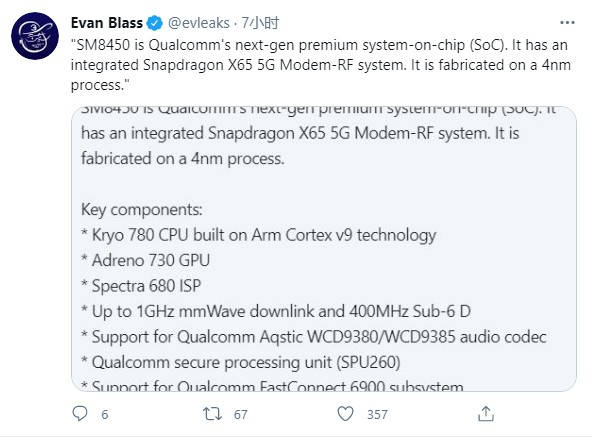Click 'Key components:' heading in image
592x440 pixels.
pos(142,209)
